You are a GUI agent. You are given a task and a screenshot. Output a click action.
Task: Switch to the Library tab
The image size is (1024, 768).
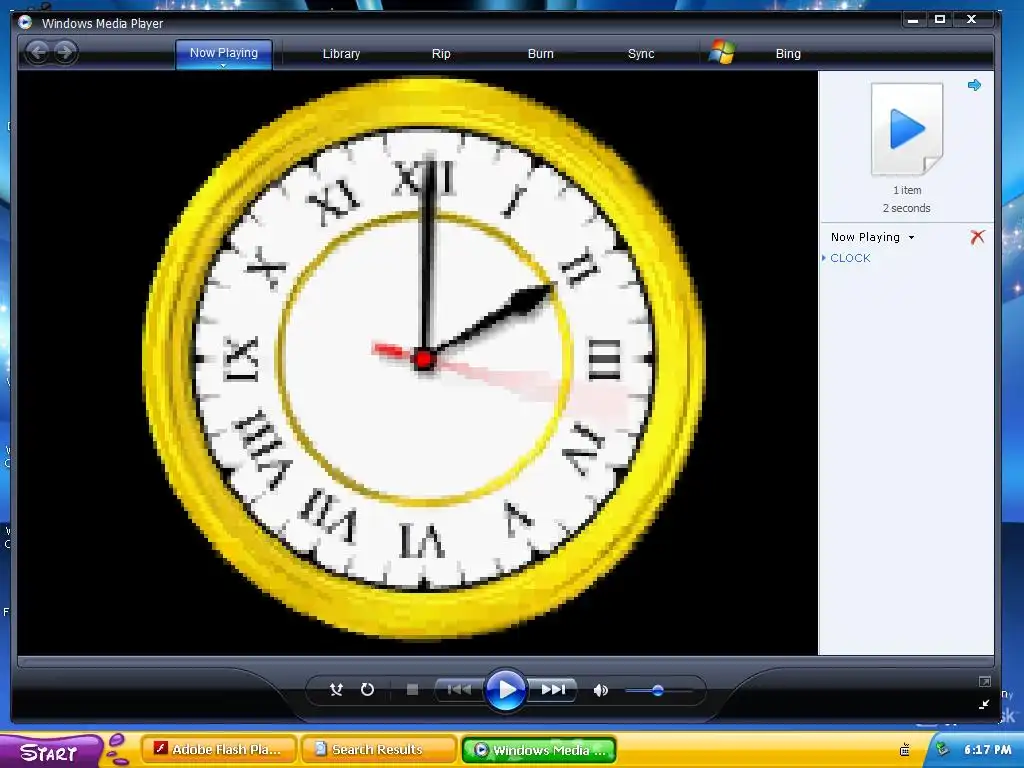tap(341, 54)
